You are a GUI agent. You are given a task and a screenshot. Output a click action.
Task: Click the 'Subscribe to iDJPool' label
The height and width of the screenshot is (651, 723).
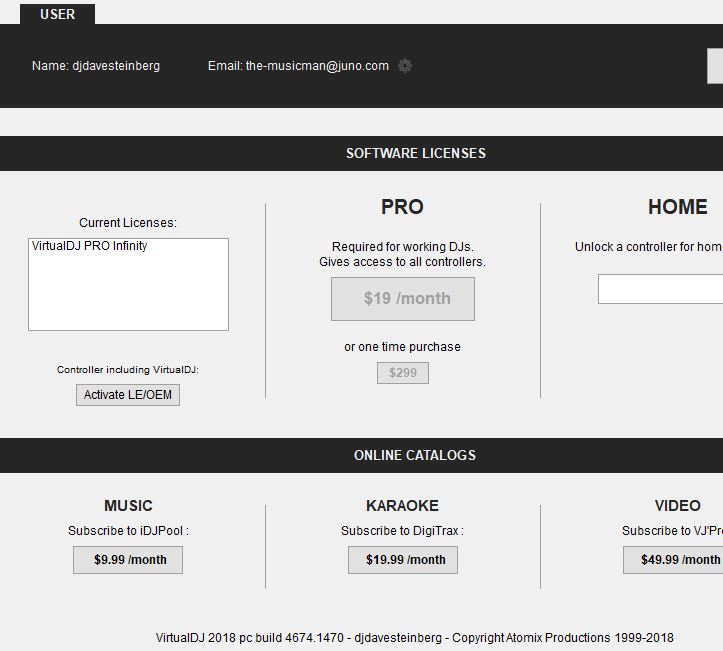pos(128,531)
